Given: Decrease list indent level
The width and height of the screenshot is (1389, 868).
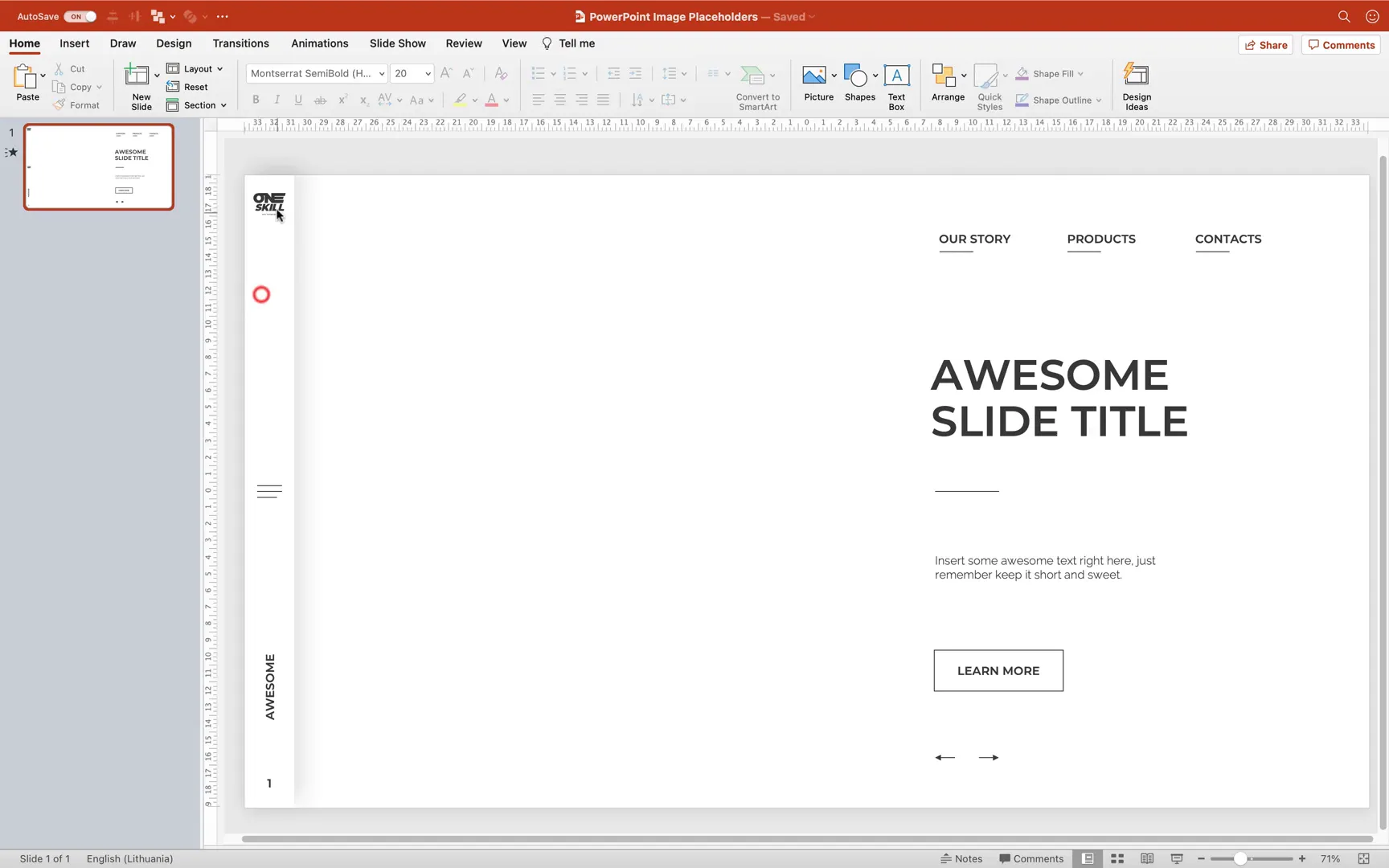Looking at the screenshot, I should tap(613, 73).
